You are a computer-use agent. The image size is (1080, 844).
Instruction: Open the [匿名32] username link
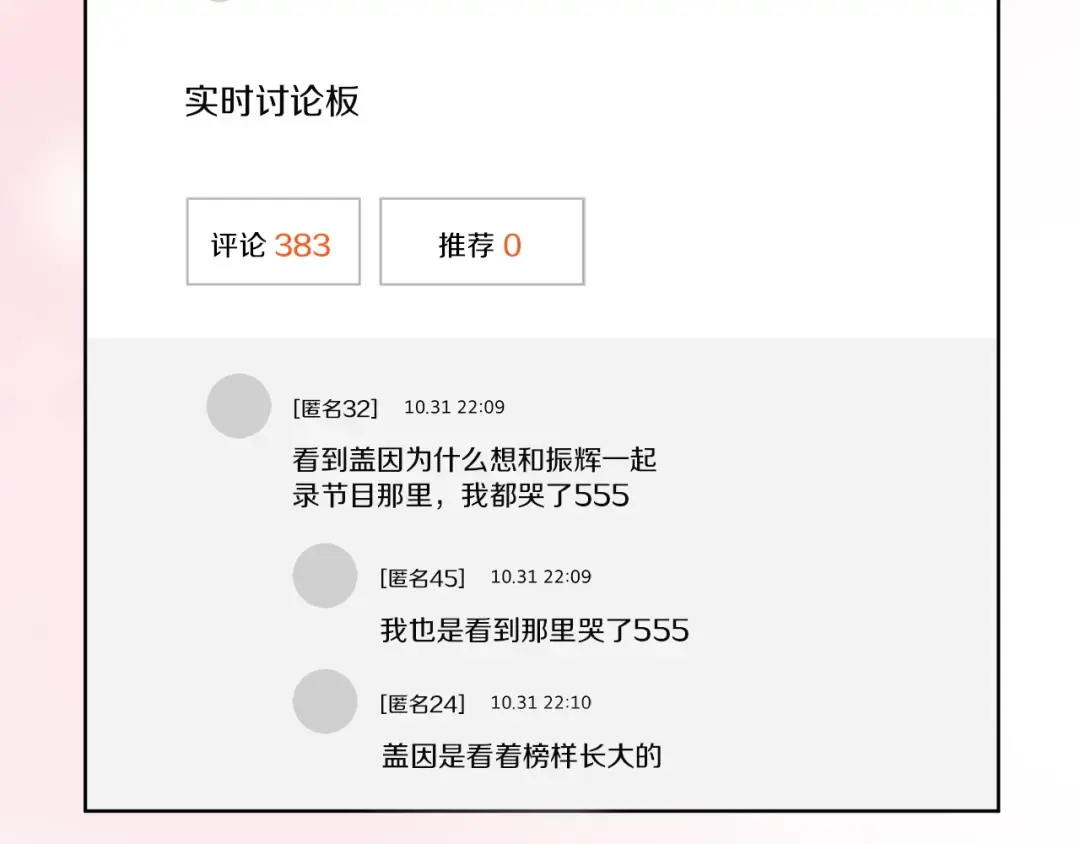point(335,408)
